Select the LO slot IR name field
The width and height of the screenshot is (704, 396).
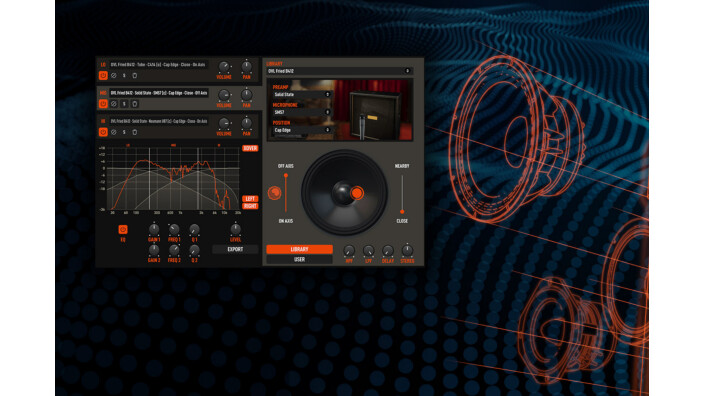(x=158, y=65)
